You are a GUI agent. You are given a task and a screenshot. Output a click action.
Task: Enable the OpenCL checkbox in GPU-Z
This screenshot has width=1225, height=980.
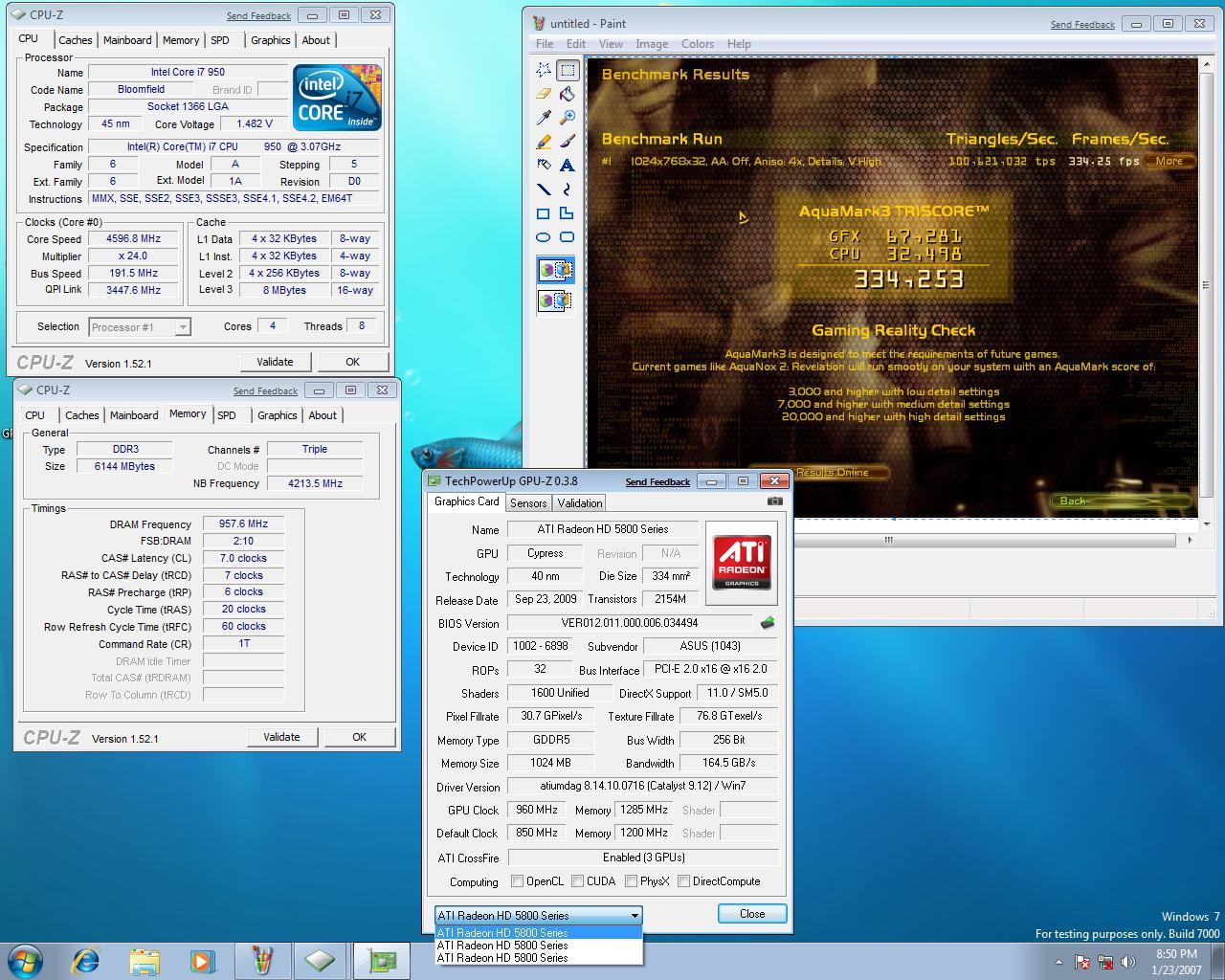pyautogui.click(x=518, y=881)
